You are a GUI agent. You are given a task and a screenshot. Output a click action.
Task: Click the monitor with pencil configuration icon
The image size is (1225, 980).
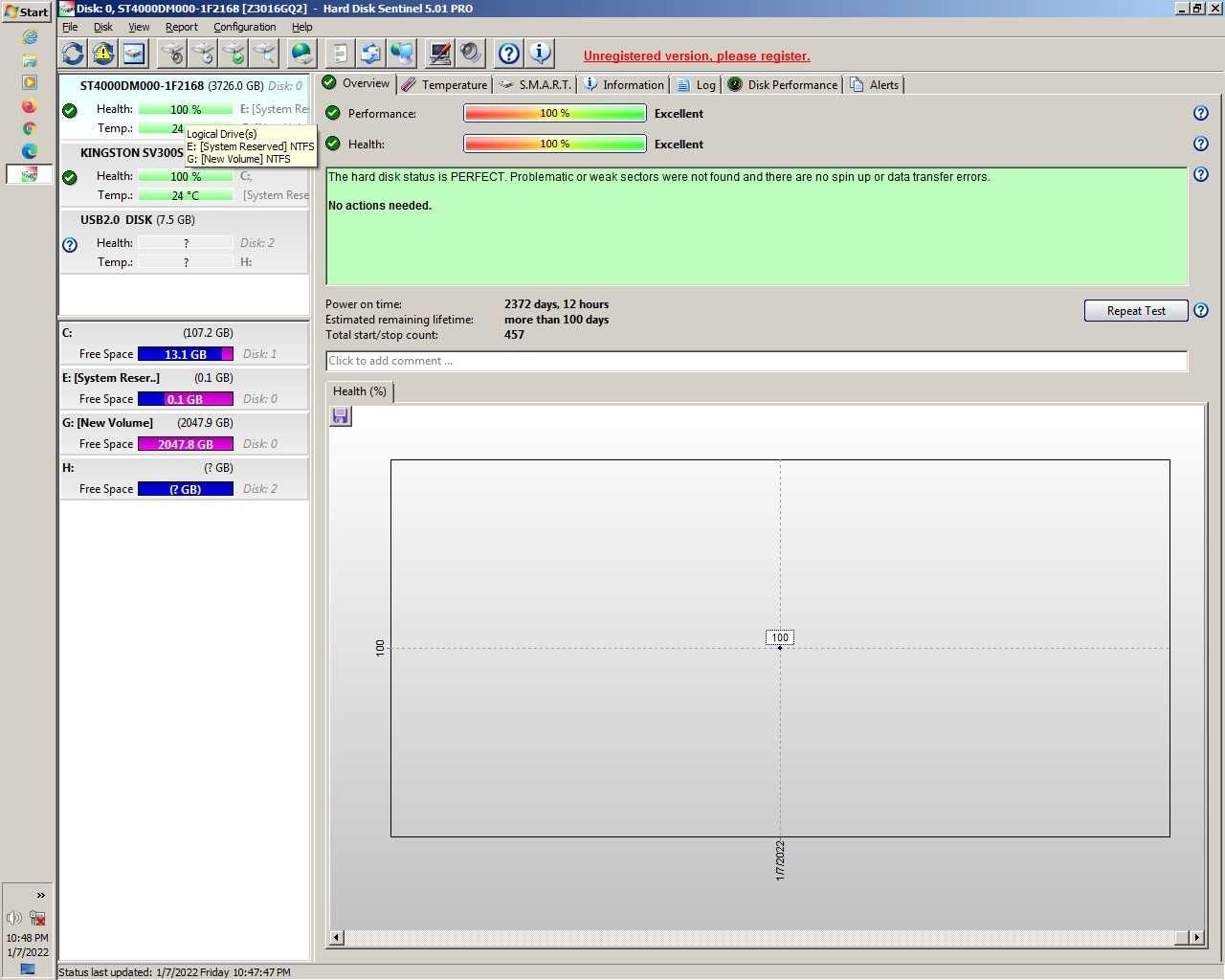440,54
